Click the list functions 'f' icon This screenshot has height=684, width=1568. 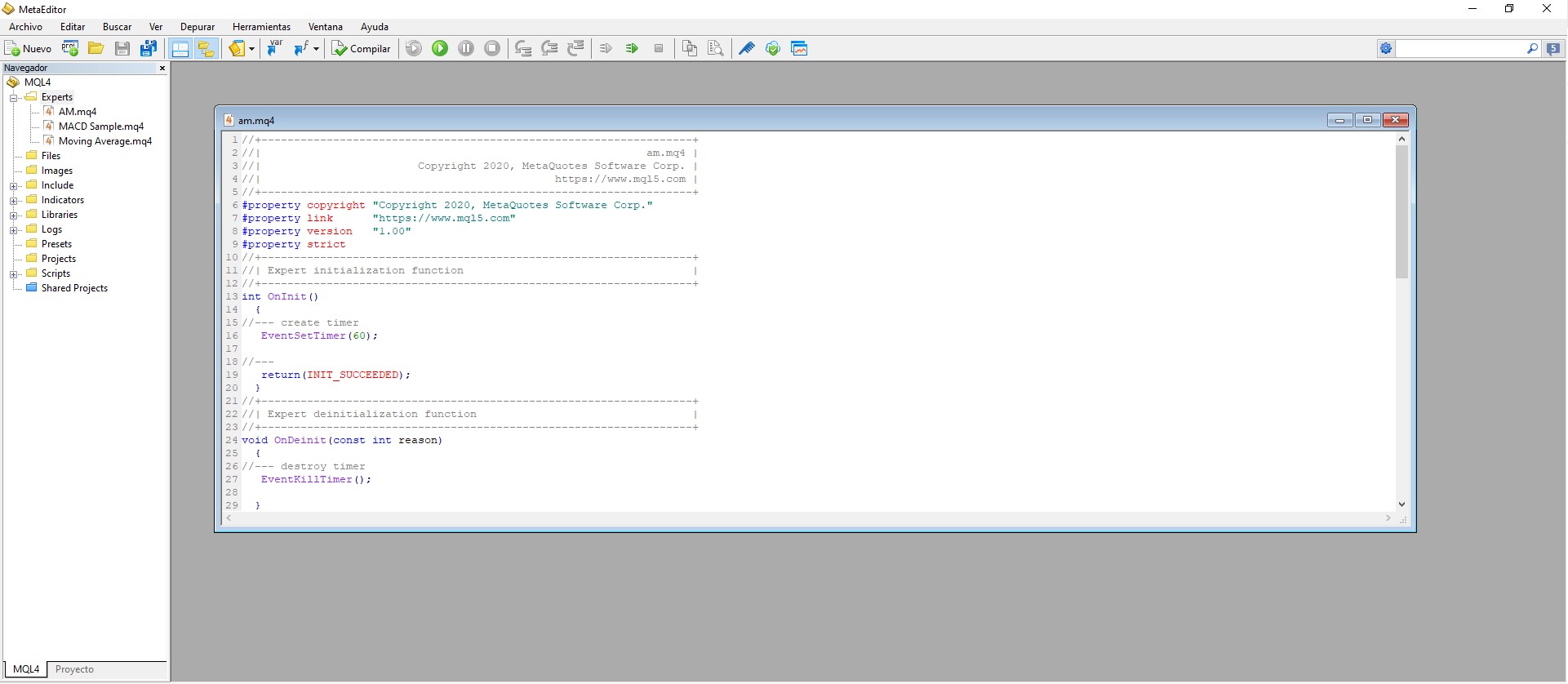click(x=300, y=48)
